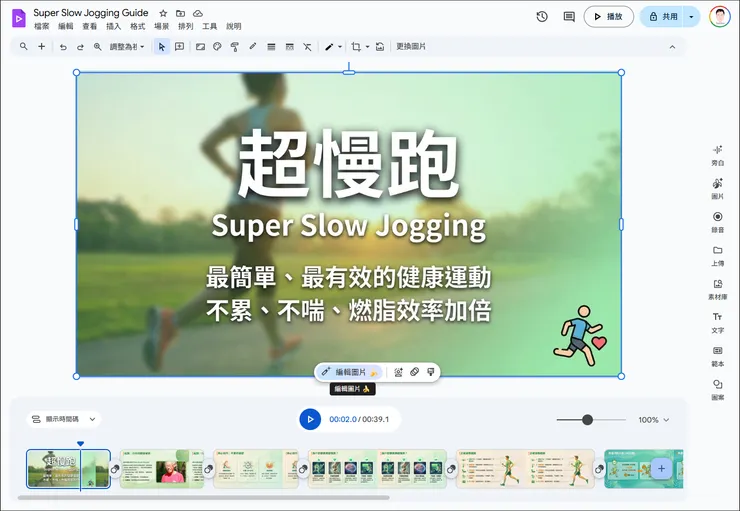
Task: Click the reset image icon
Action: pos(380,47)
